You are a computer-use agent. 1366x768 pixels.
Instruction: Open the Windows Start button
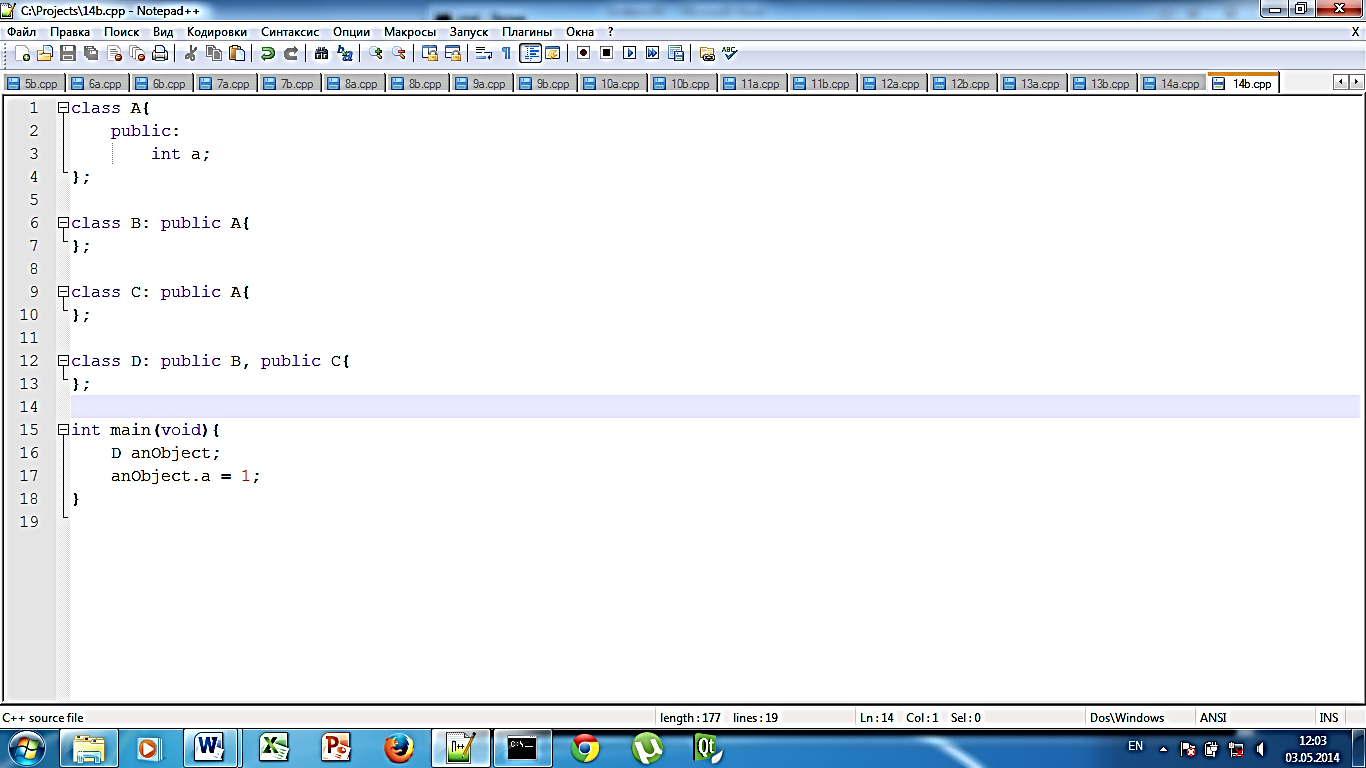click(28, 748)
